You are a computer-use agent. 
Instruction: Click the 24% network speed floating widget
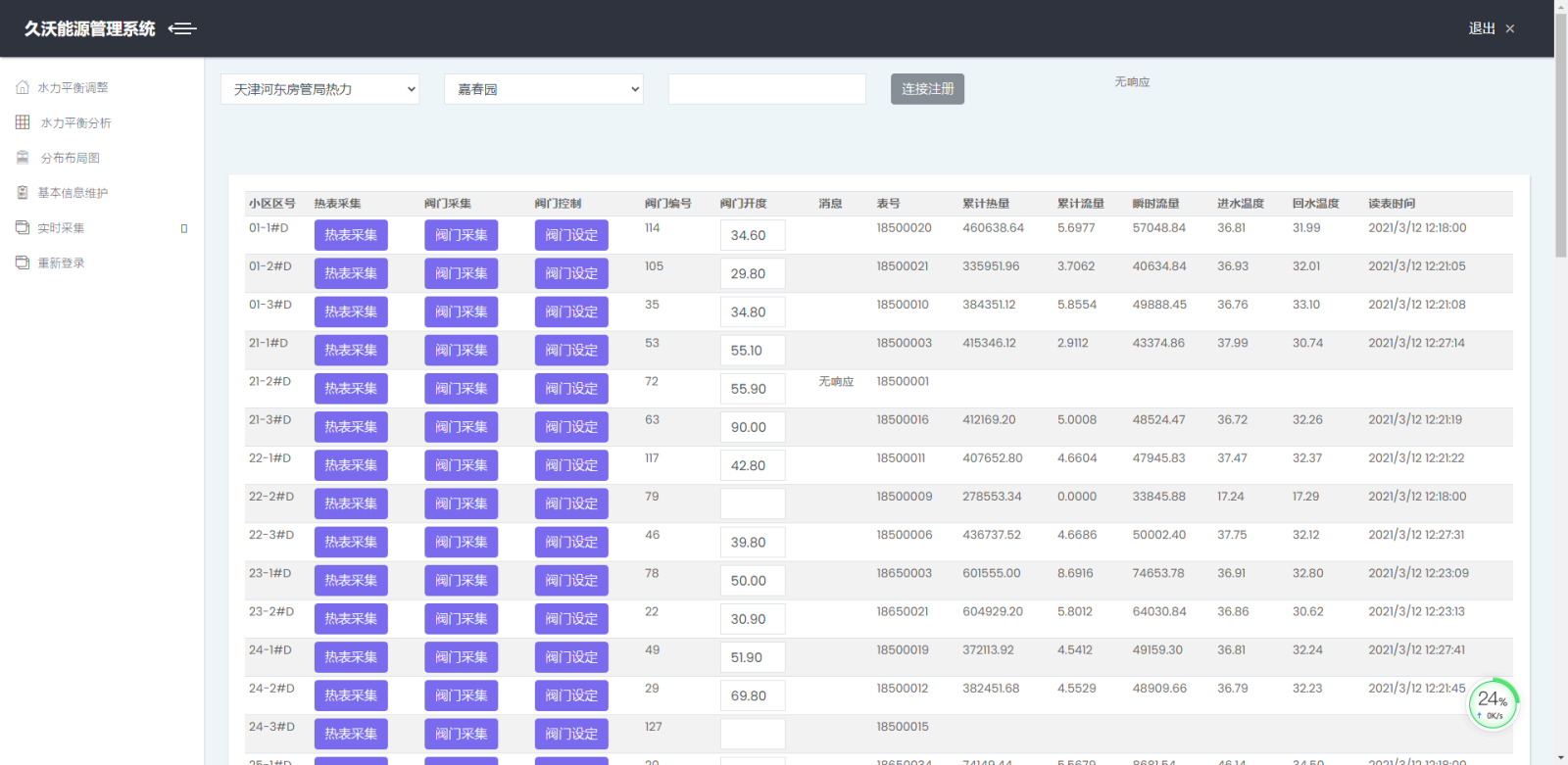[x=1493, y=703]
